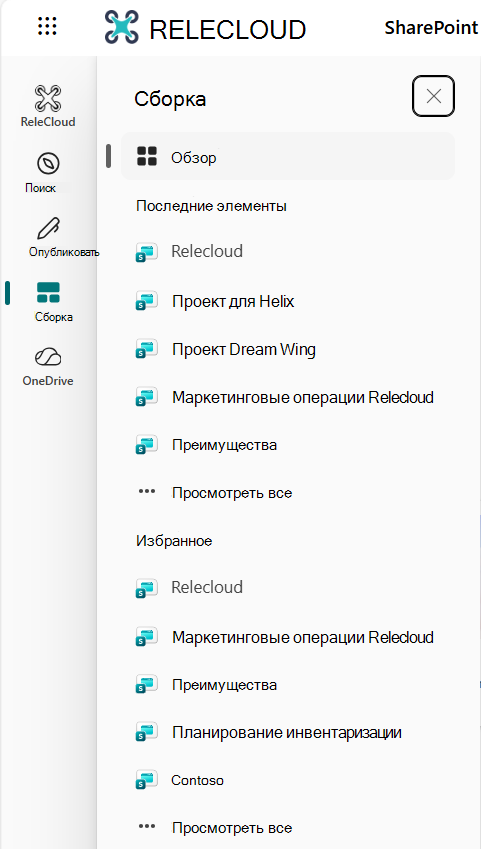Image resolution: width=481 pixels, height=849 pixels.
Task: Click the SharePoint label in header
Action: point(431,28)
